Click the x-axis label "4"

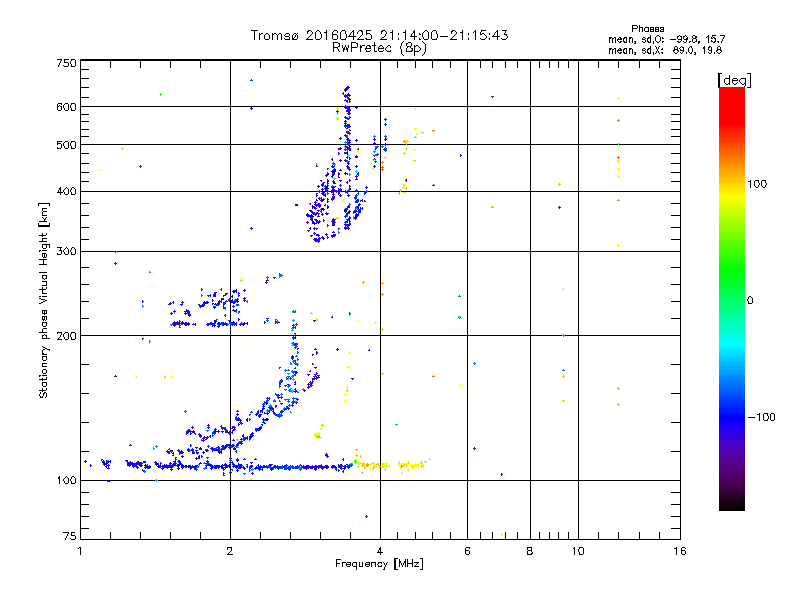(380, 551)
